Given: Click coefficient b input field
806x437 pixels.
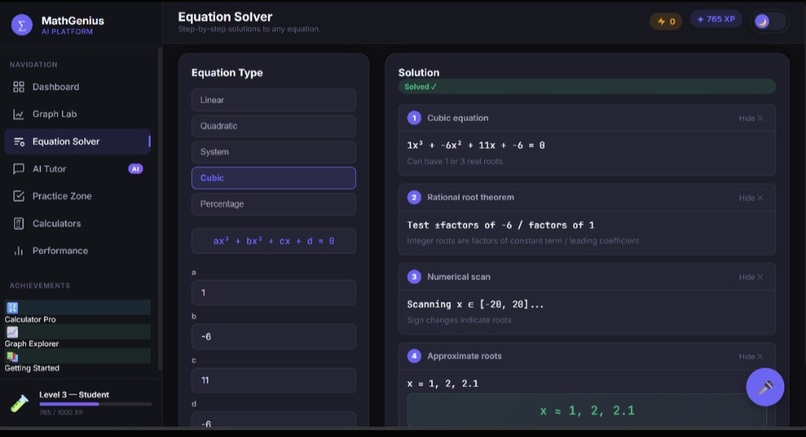Looking at the screenshot, I should click(273, 337).
